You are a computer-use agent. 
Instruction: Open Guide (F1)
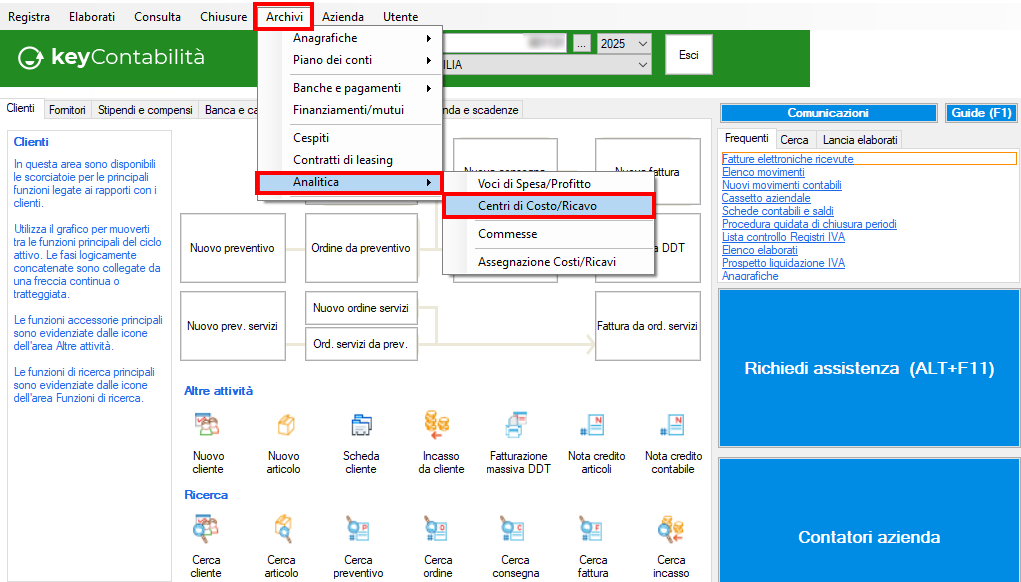pyautogui.click(x=982, y=113)
